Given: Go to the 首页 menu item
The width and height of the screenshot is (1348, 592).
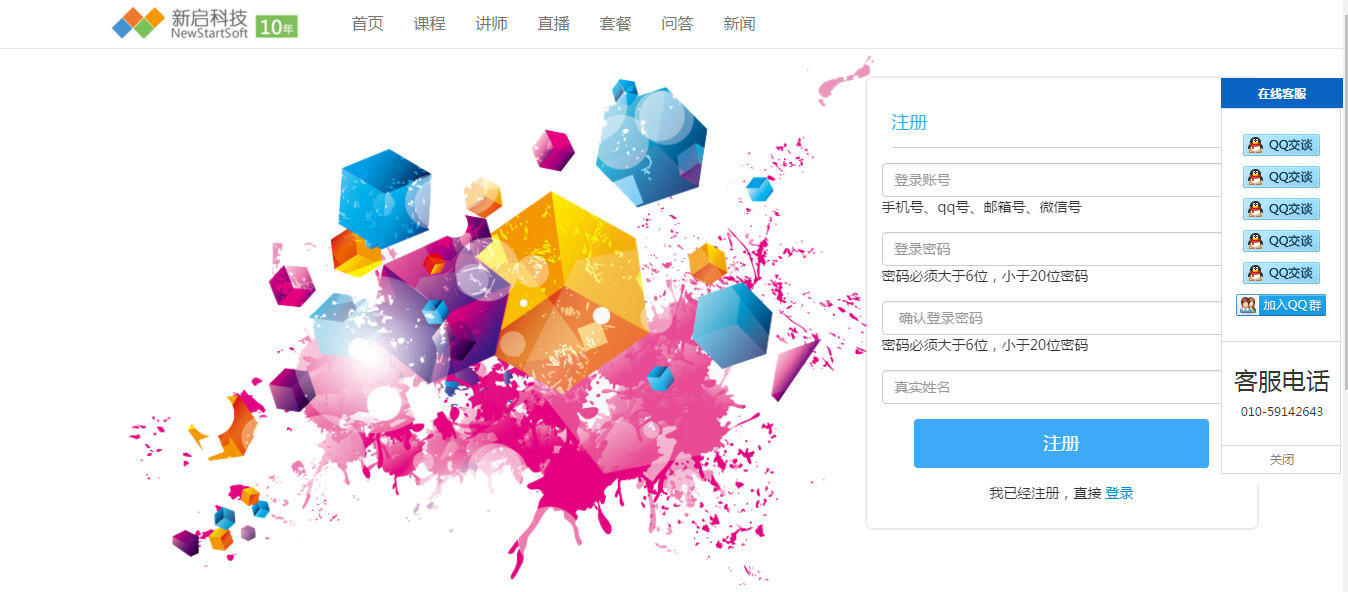Looking at the screenshot, I should click(x=367, y=24).
